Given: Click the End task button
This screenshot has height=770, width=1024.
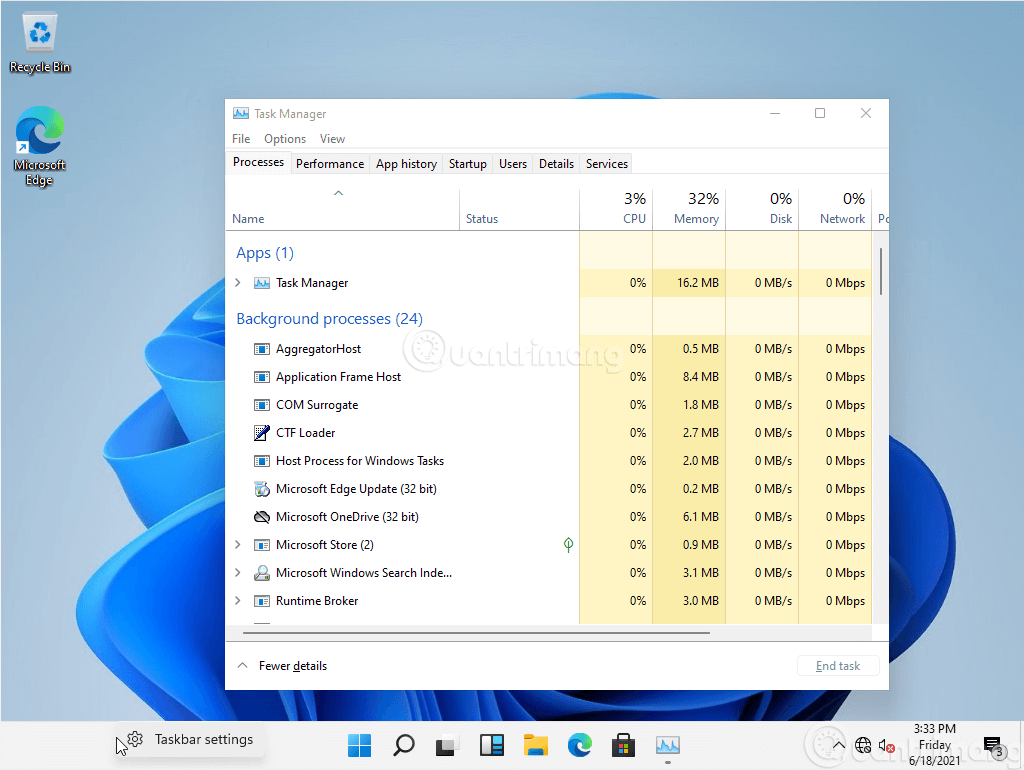Looking at the screenshot, I should (837, 665).
